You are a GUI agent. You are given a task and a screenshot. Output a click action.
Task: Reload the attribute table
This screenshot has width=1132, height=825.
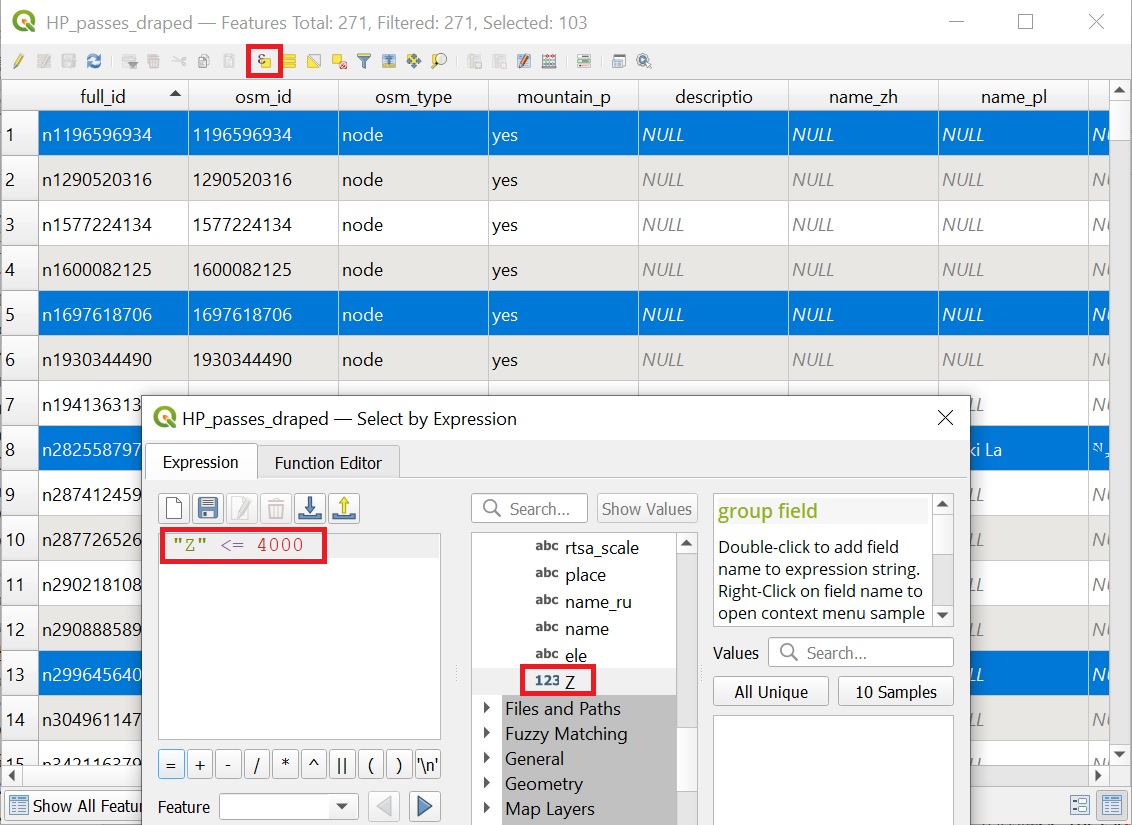(94, 61)
